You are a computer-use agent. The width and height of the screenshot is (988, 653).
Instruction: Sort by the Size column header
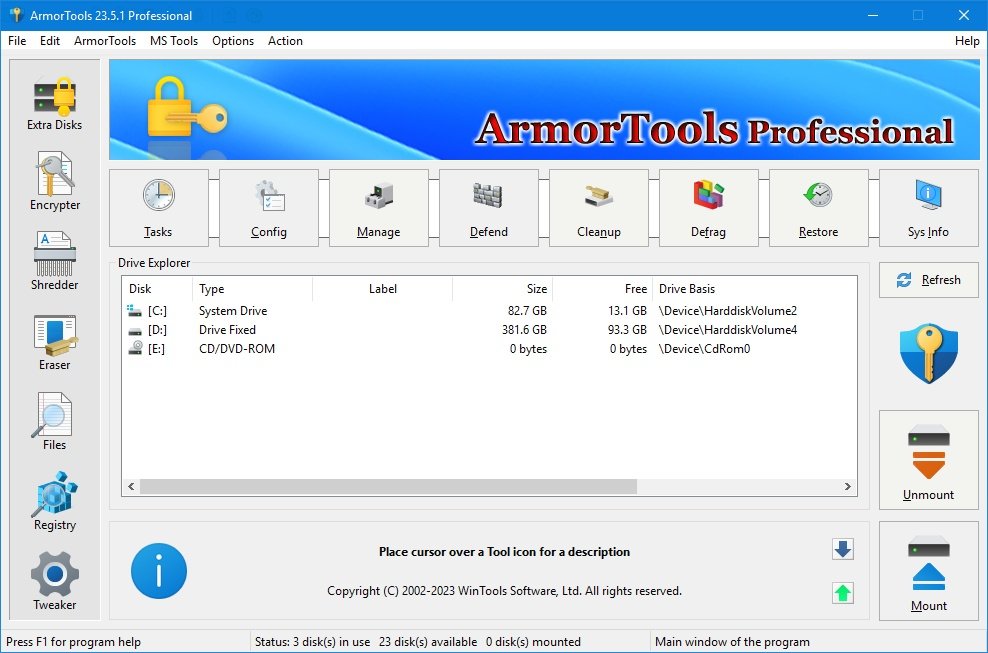coord(502,289)
